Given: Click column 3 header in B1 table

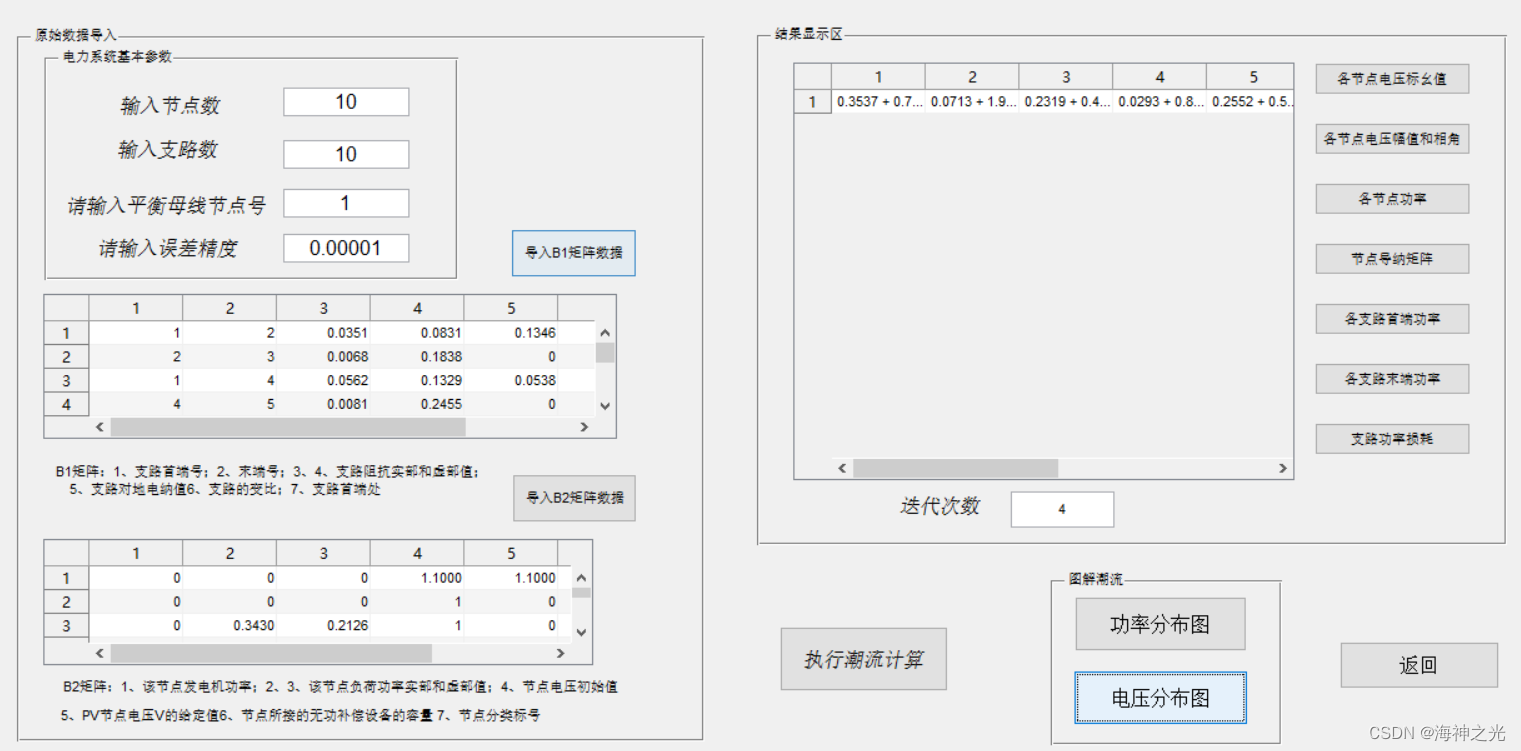Looking at the screenshot, I should click(x=323, y=308).
